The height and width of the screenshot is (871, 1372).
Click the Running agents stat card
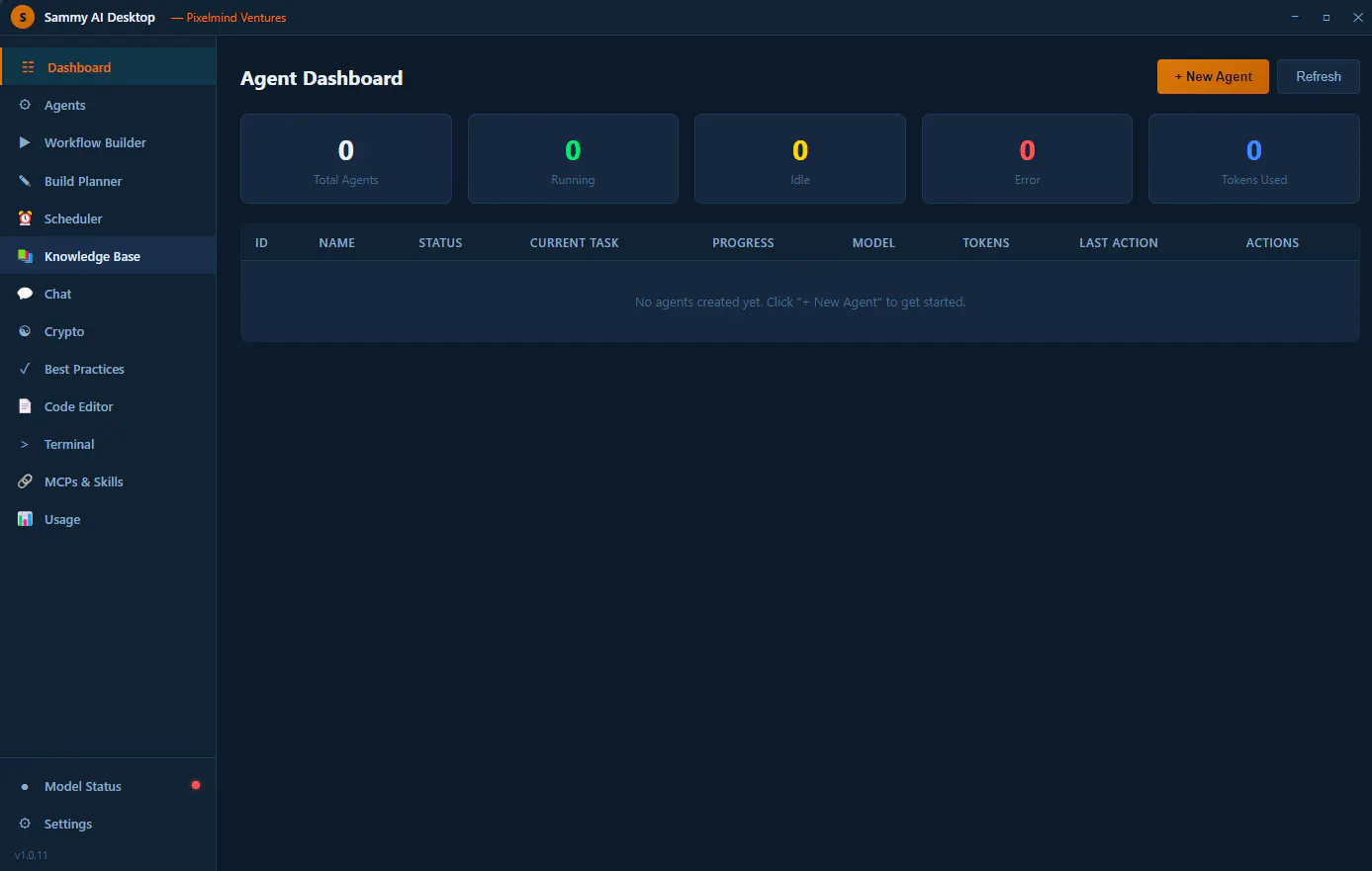[x=573, y=159]
